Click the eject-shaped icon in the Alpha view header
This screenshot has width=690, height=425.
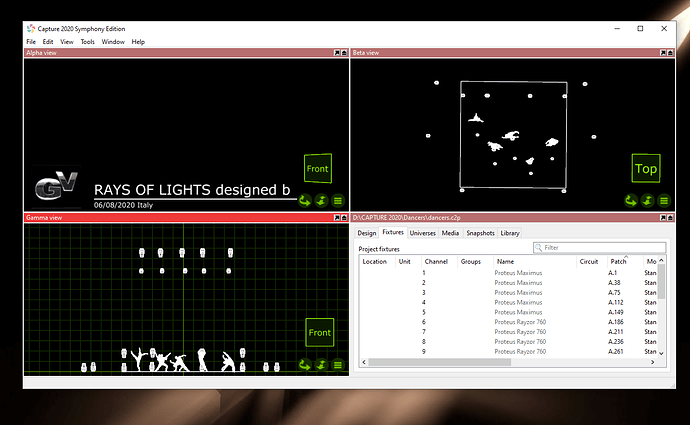click(x=344, y=53)
